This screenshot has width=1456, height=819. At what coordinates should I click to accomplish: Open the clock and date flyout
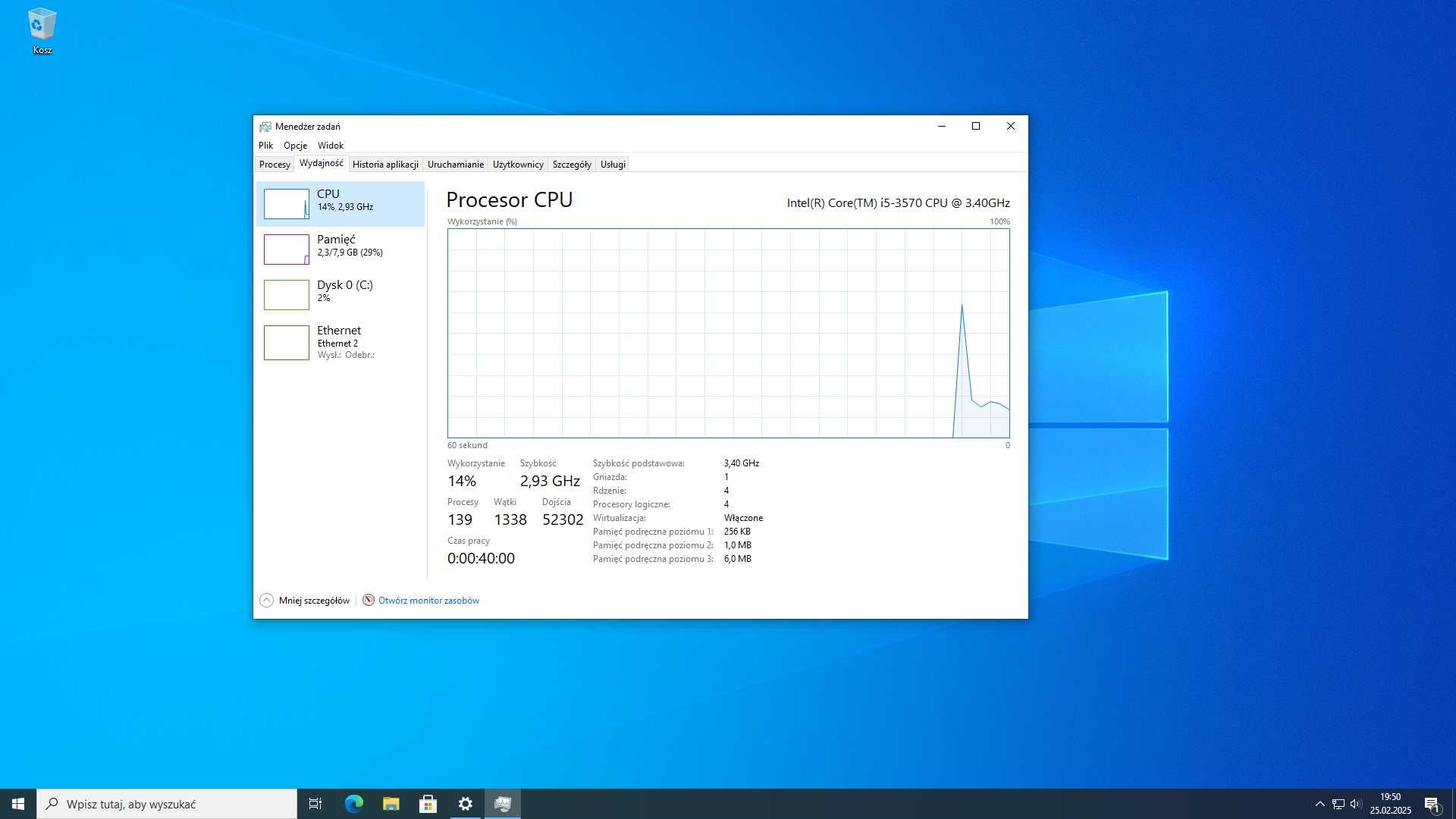pyautogui.click(x=1390, y=804)
